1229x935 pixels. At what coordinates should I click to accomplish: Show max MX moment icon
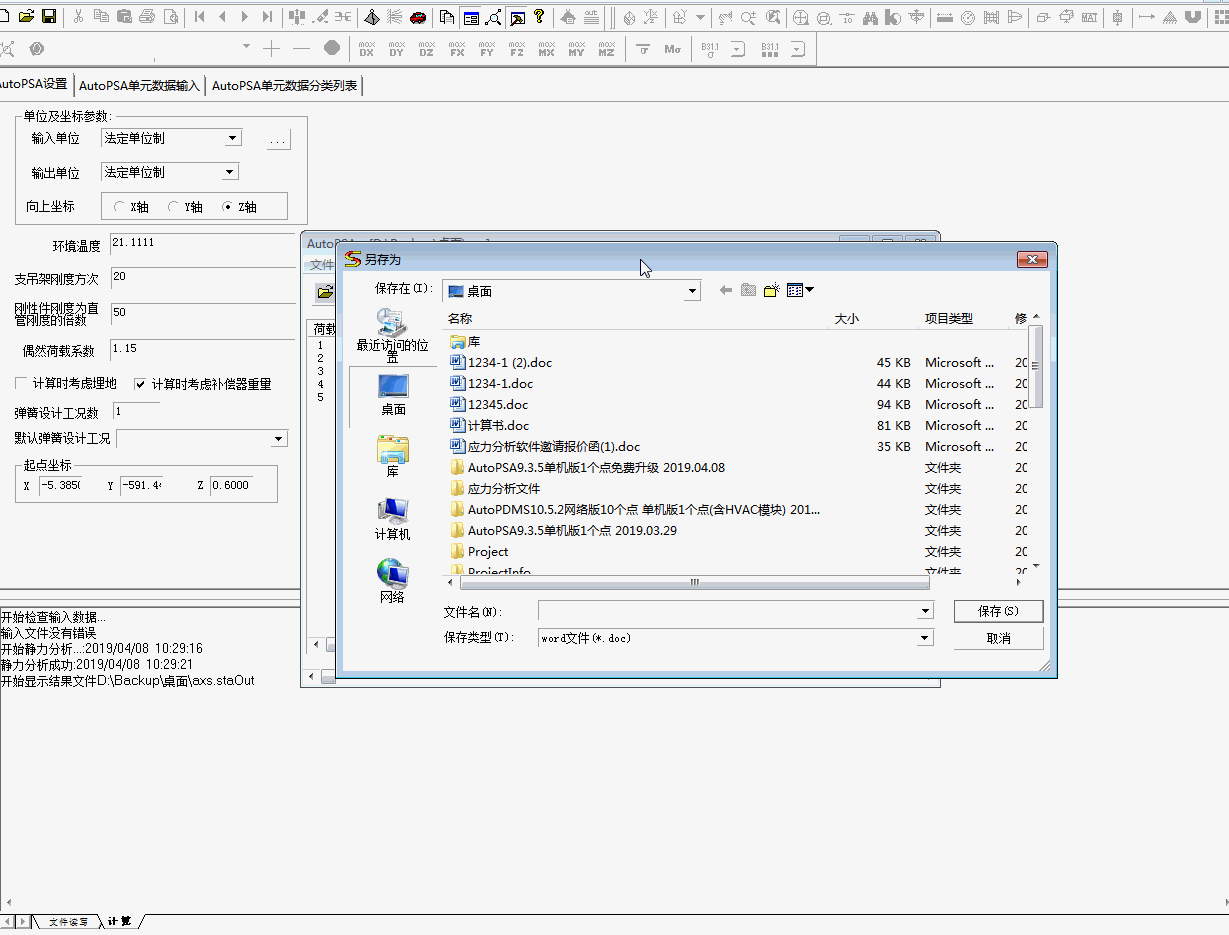click(x=547, y=48)
